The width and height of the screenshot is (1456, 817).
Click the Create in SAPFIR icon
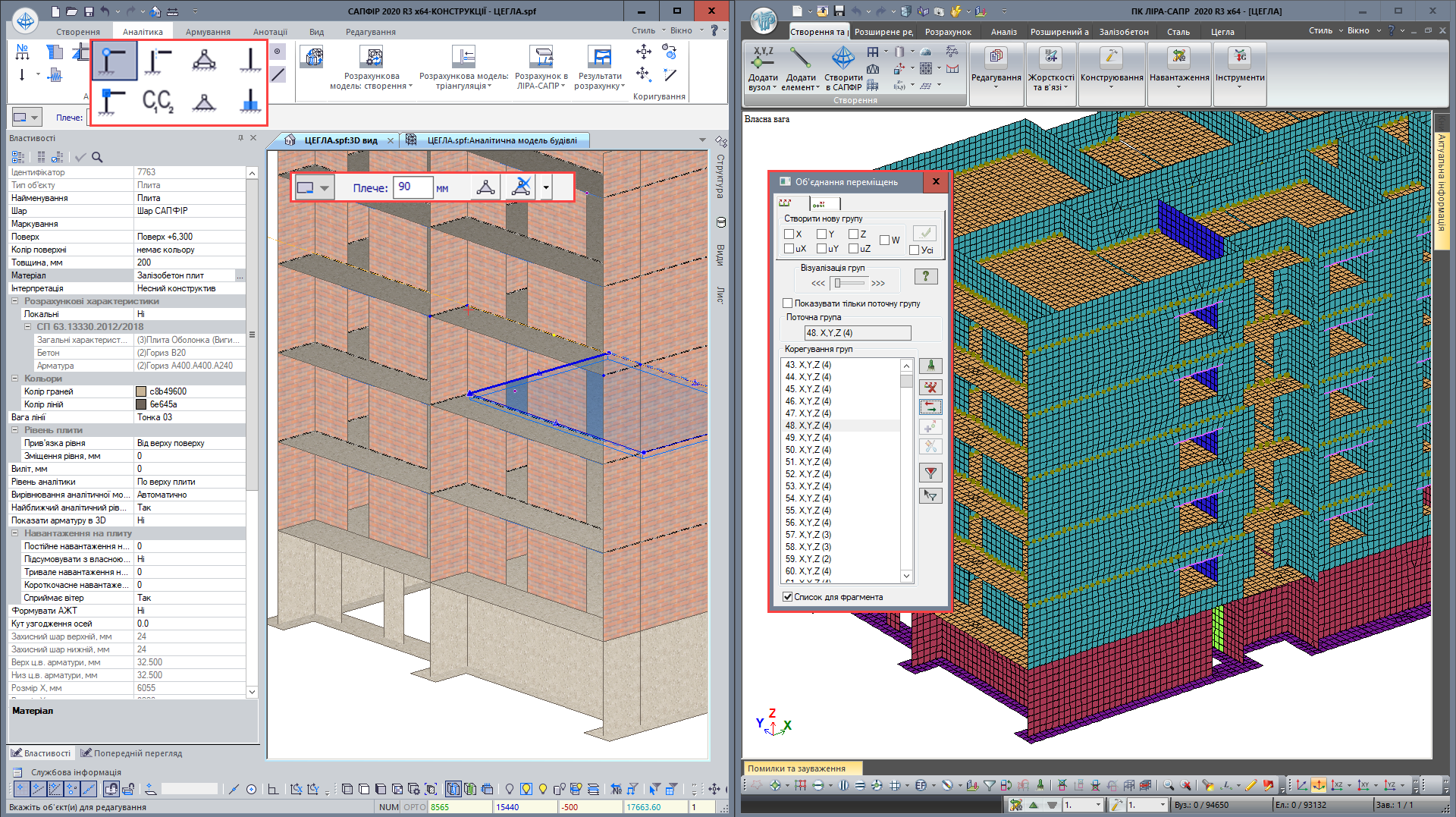[x=843, y=58]
